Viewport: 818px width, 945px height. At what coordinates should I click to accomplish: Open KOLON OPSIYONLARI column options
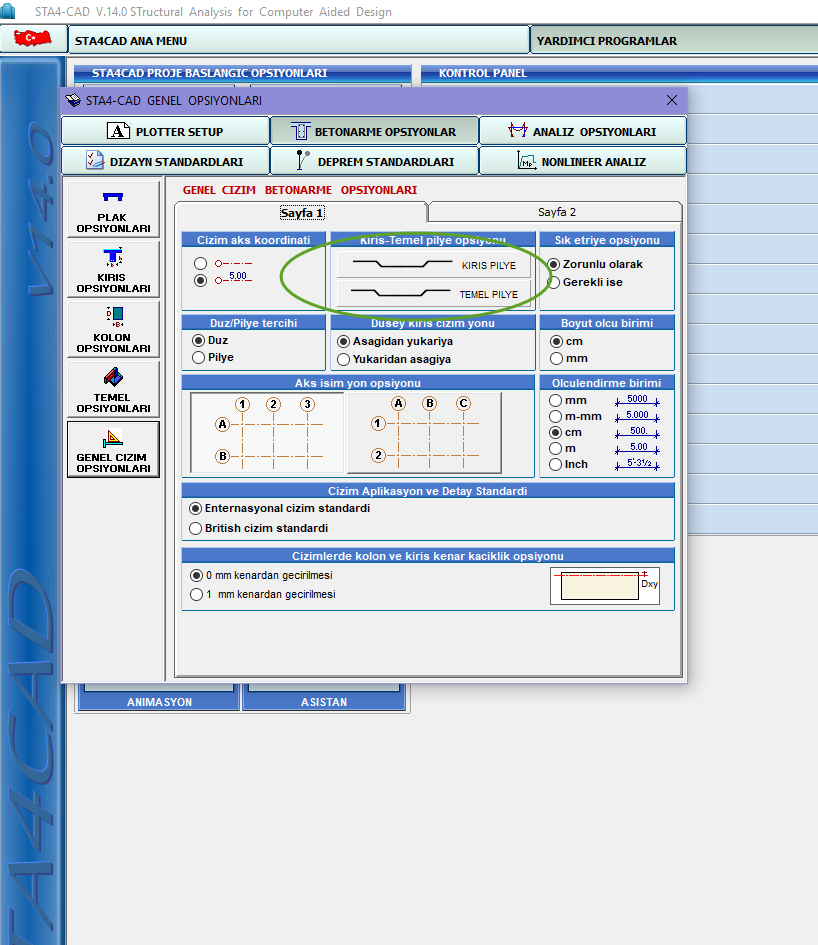[x=113, y=330]
